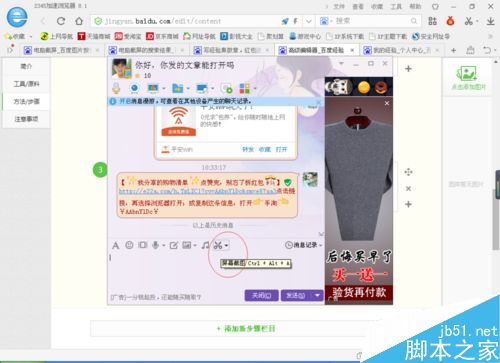
Task: Expand send file dropdown arrow
Action: tap(188, 89)
